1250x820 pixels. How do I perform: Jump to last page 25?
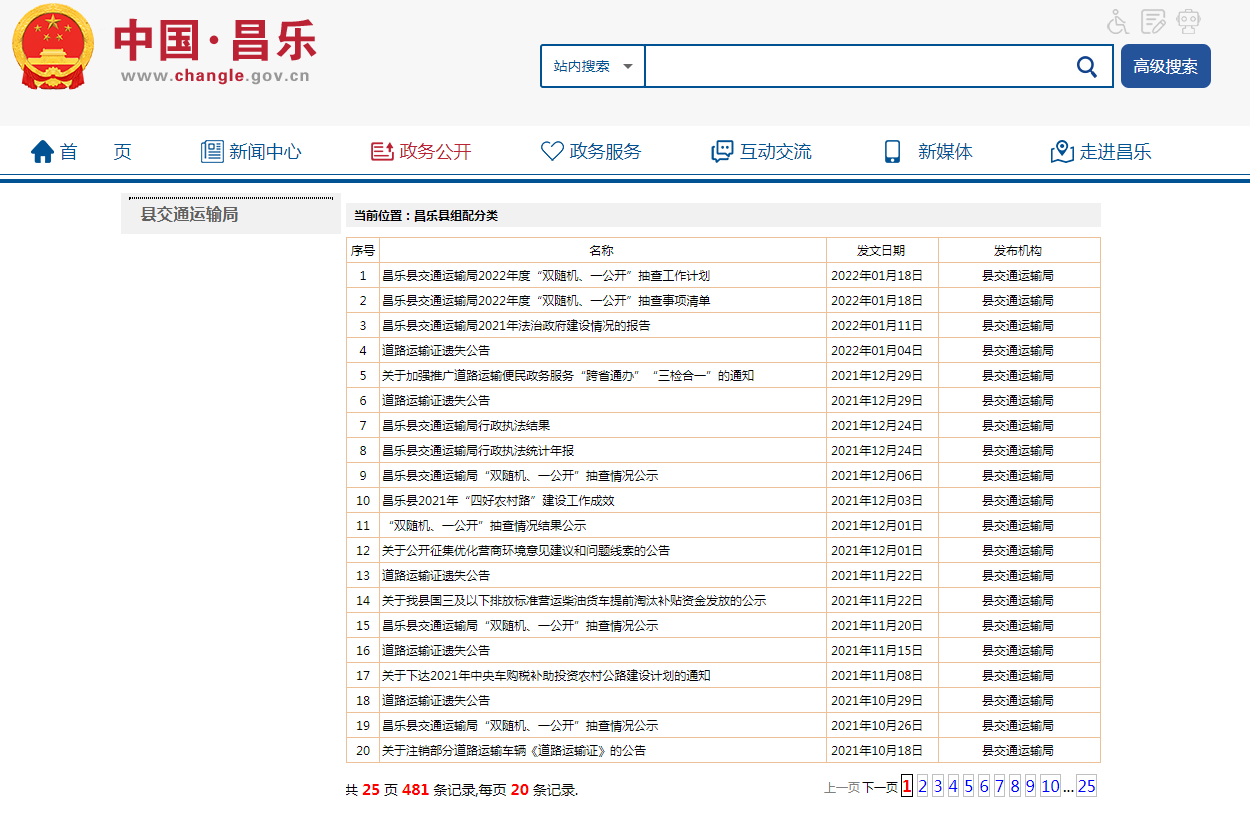coord(1086,787)
